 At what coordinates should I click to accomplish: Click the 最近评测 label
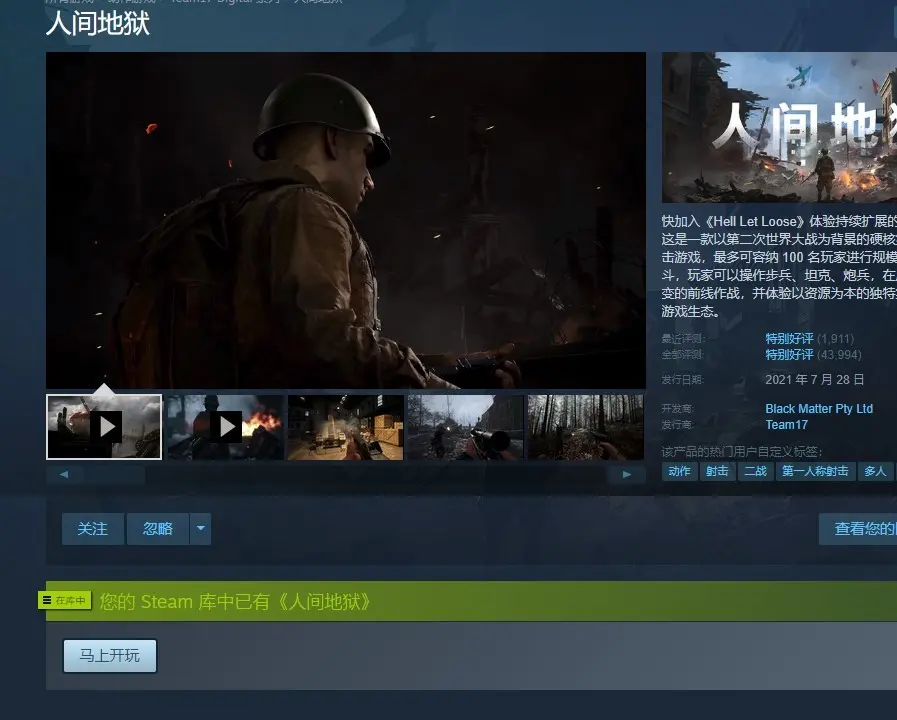[x=683, y=339]
